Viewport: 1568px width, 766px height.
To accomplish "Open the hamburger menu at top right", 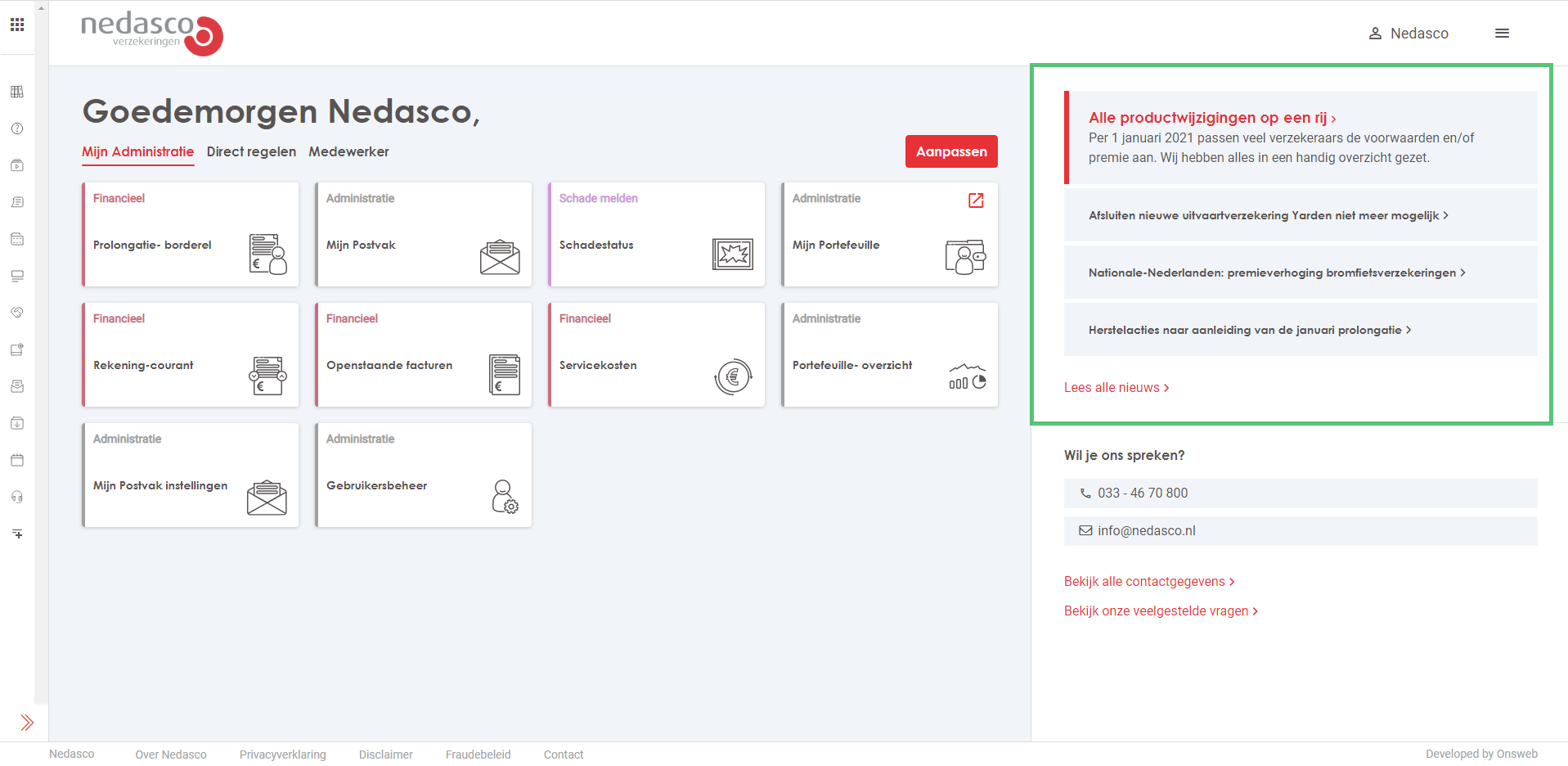I will tap(1502, 34).
